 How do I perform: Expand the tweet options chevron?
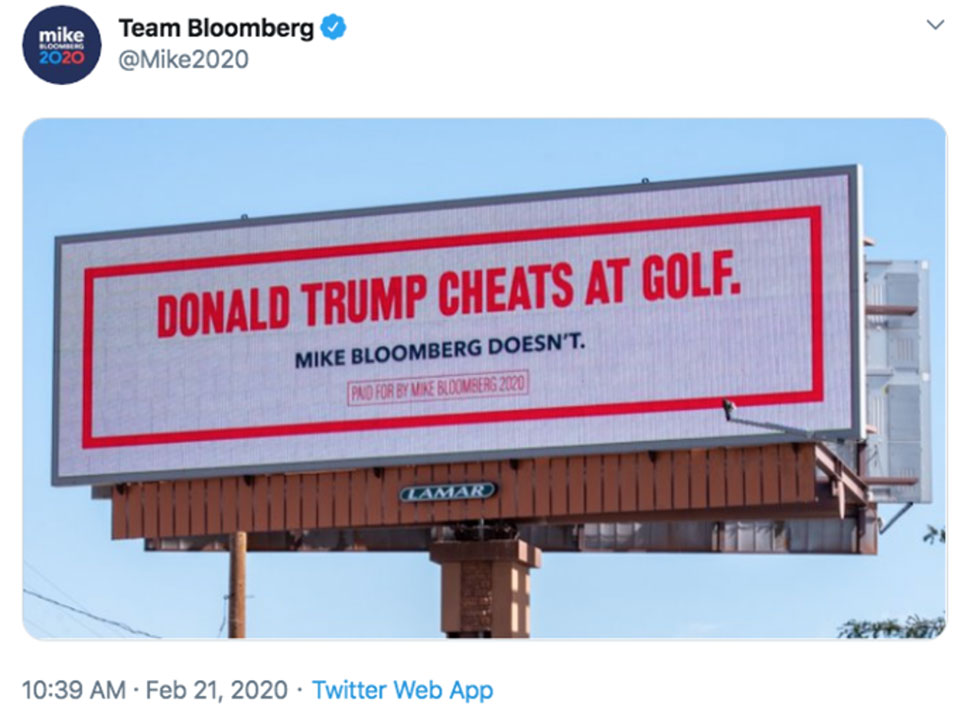click(x=935, y=25)
